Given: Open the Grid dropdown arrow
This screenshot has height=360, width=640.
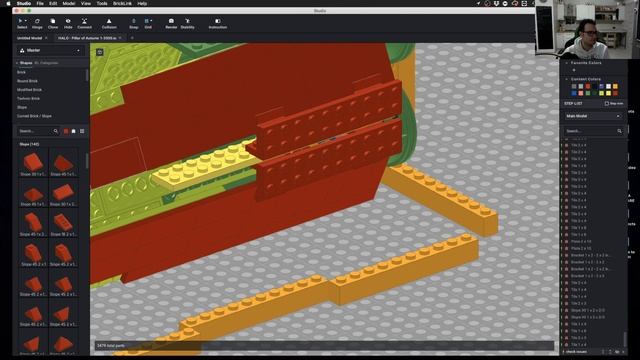Looking at the screenshot, I should pyautogui.click(x=151, y=21).
